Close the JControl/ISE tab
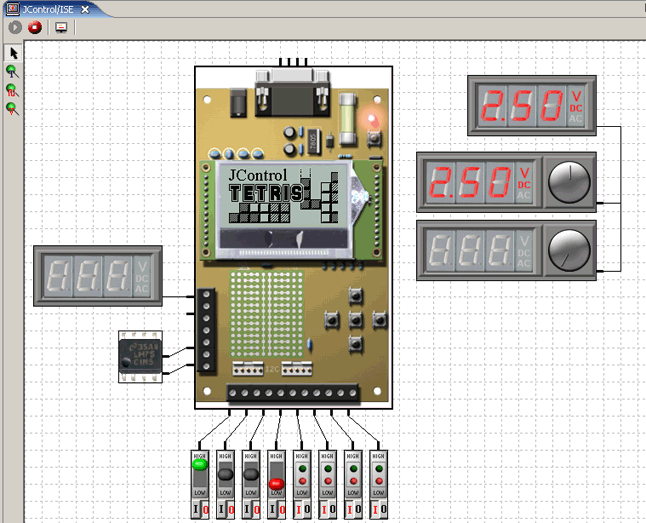 click(x=86, y=8)
